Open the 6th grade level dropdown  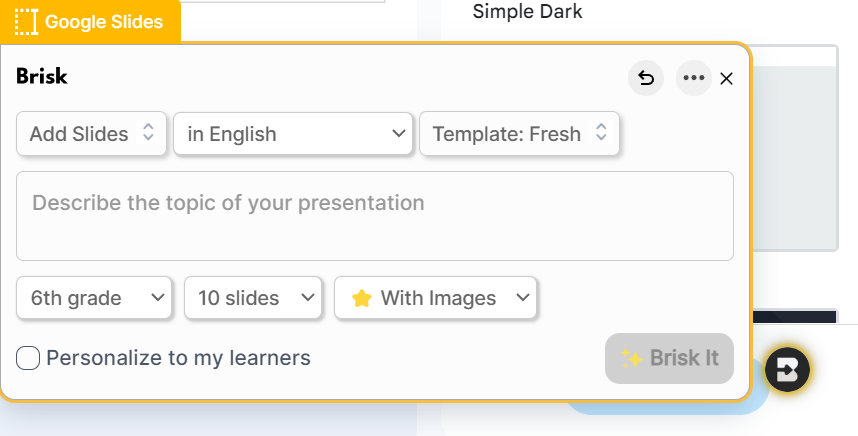click(96, 298)
